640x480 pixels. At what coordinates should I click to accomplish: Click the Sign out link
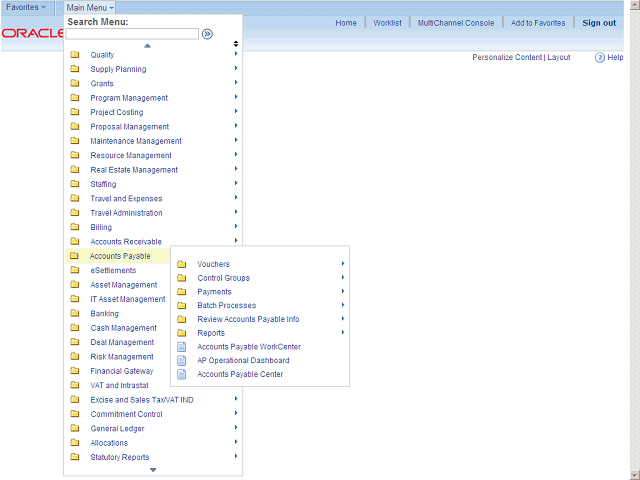click(x=599, y=23)
